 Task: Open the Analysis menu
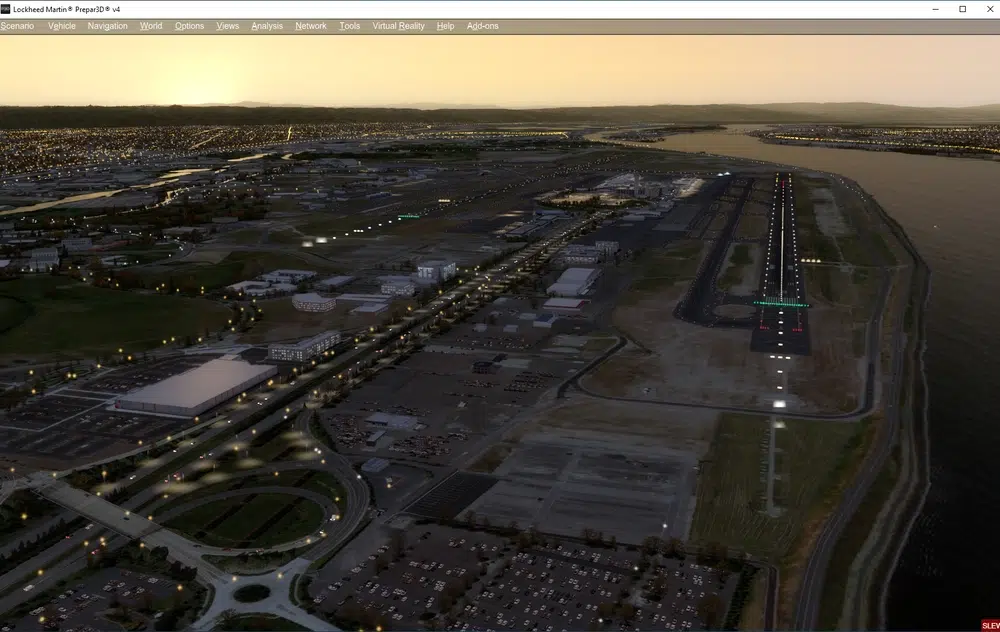267,26
